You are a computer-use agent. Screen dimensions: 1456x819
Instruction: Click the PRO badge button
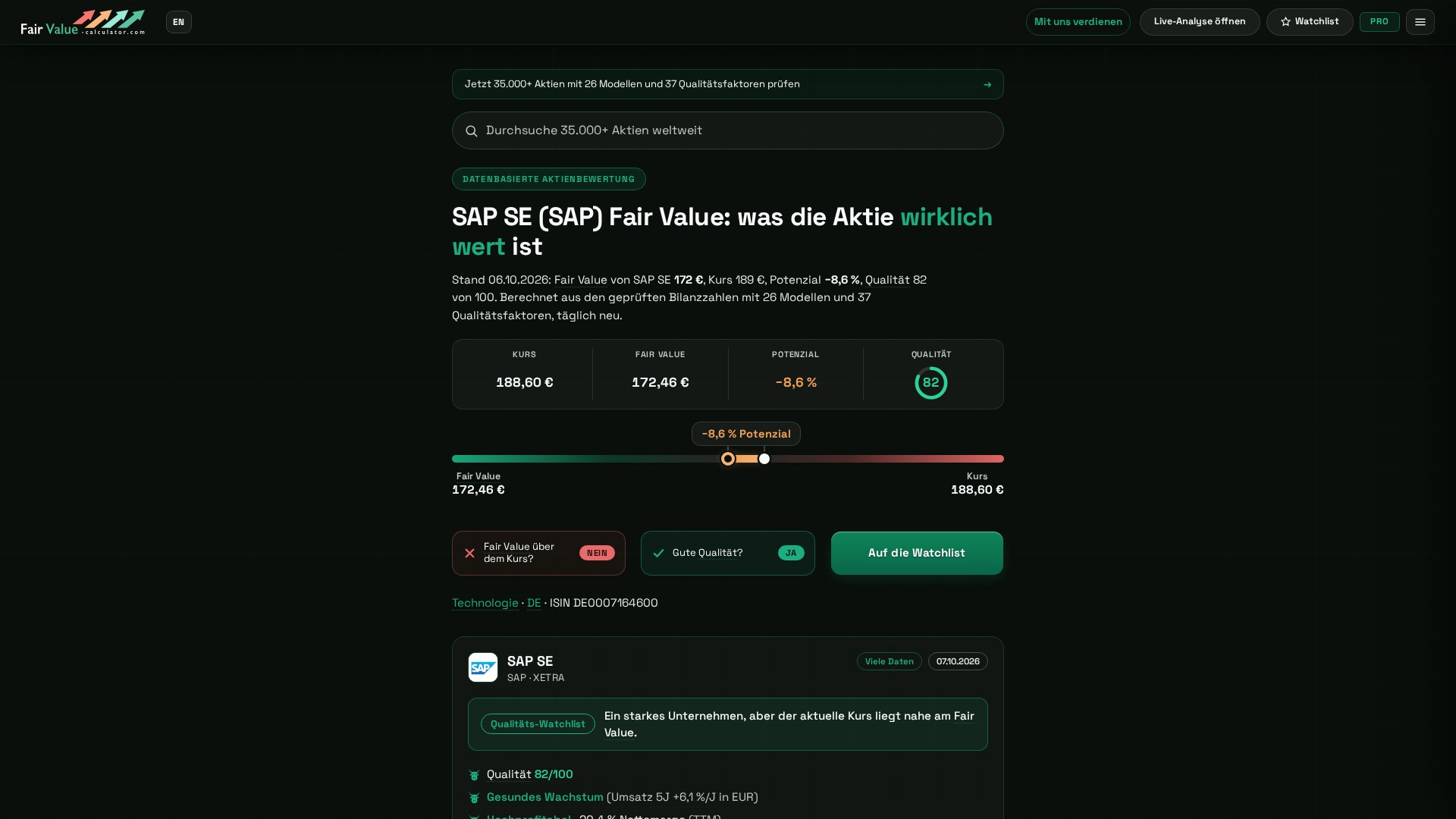(x=1379, y=22)
